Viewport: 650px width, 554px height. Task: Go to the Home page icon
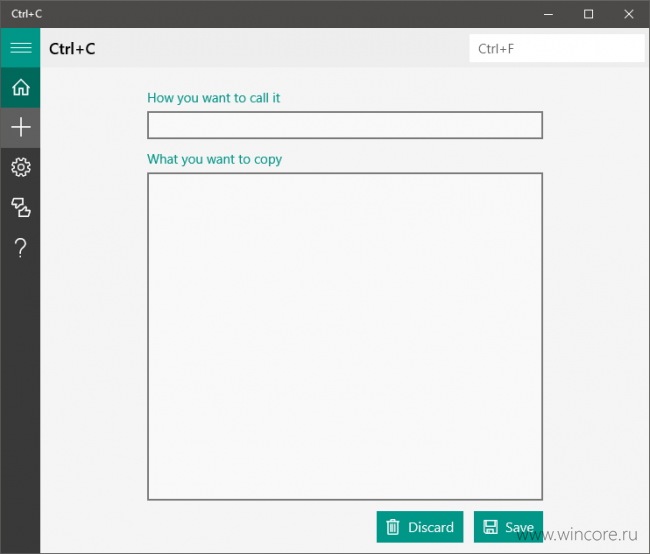point(20,87)
